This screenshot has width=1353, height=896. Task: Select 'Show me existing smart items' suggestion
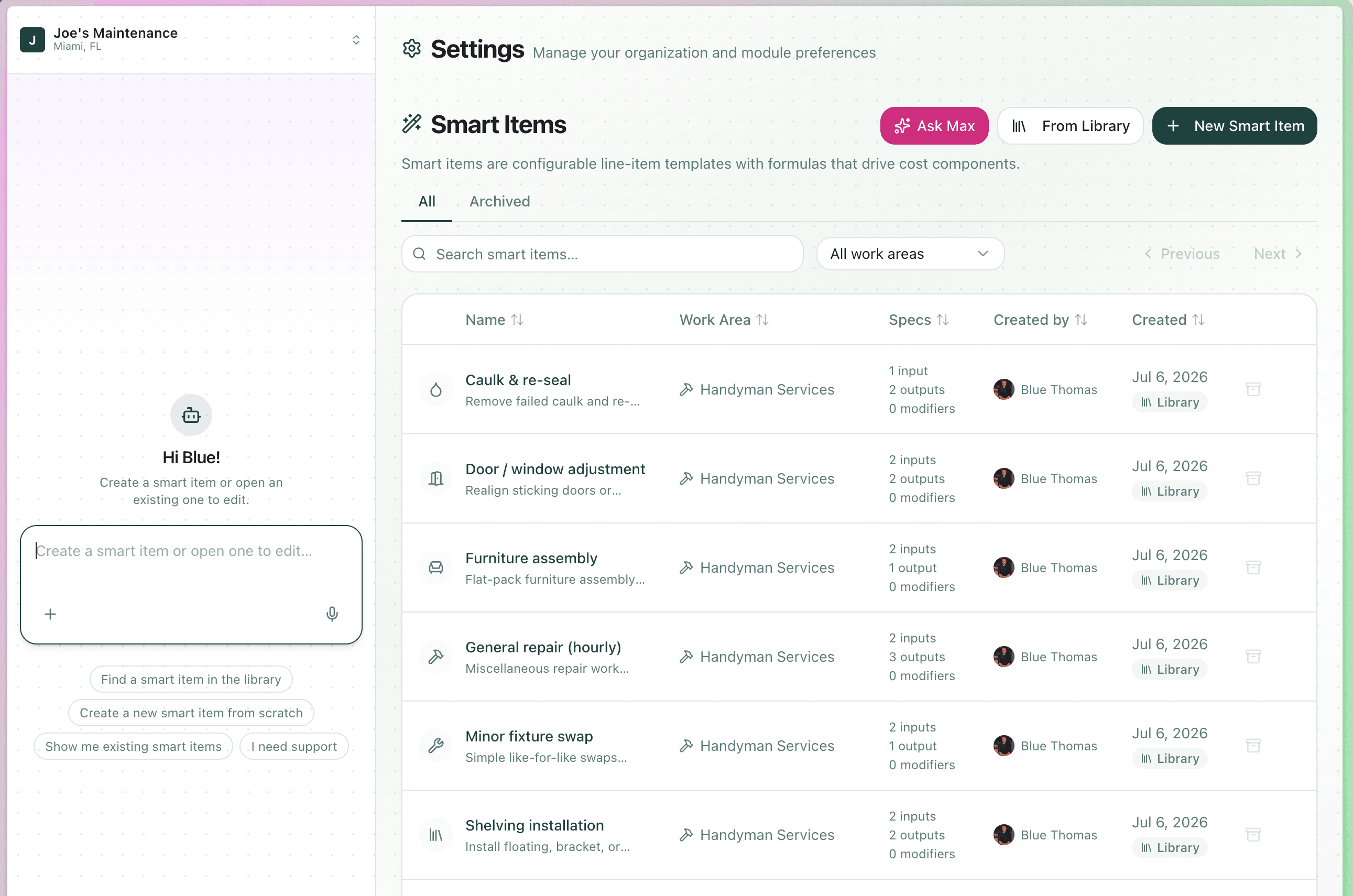click(133, 746)
